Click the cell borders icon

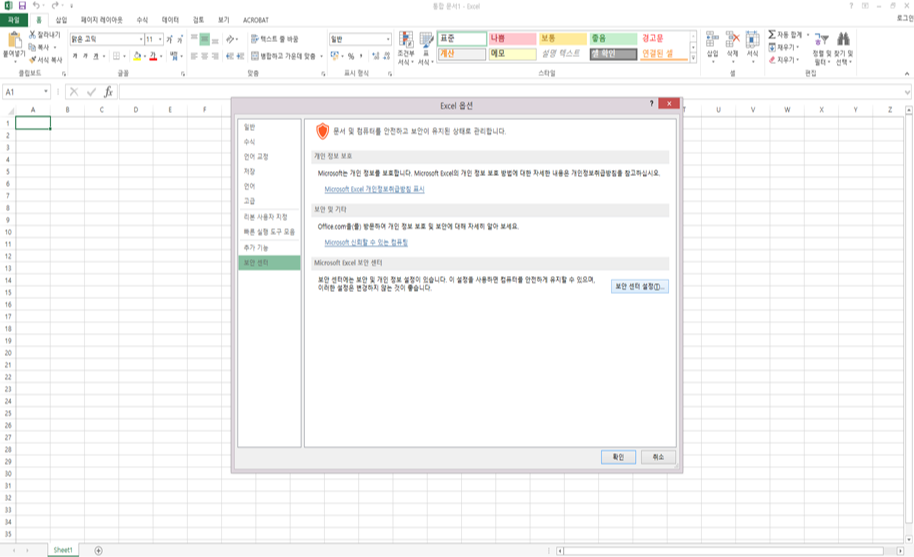(116, 56)
